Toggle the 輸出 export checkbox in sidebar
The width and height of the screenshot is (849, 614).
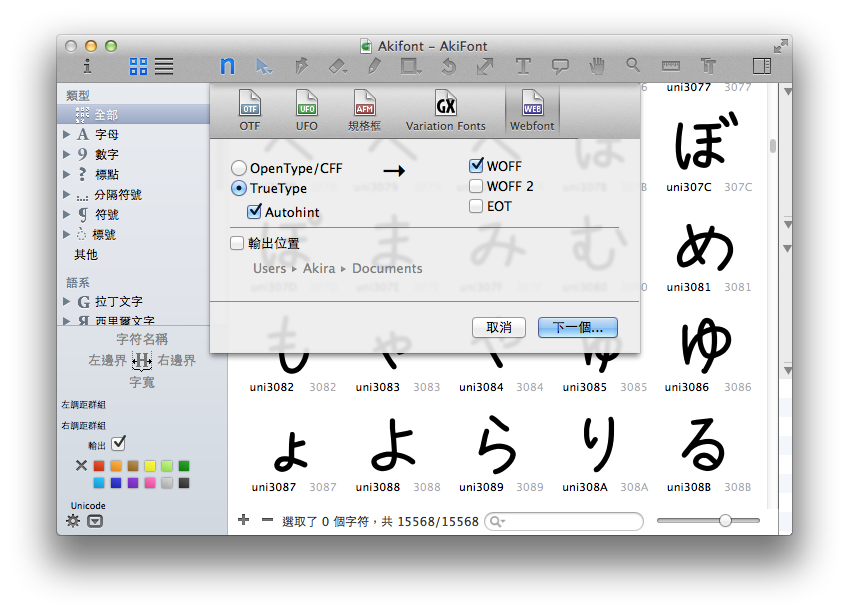[118, 443]
